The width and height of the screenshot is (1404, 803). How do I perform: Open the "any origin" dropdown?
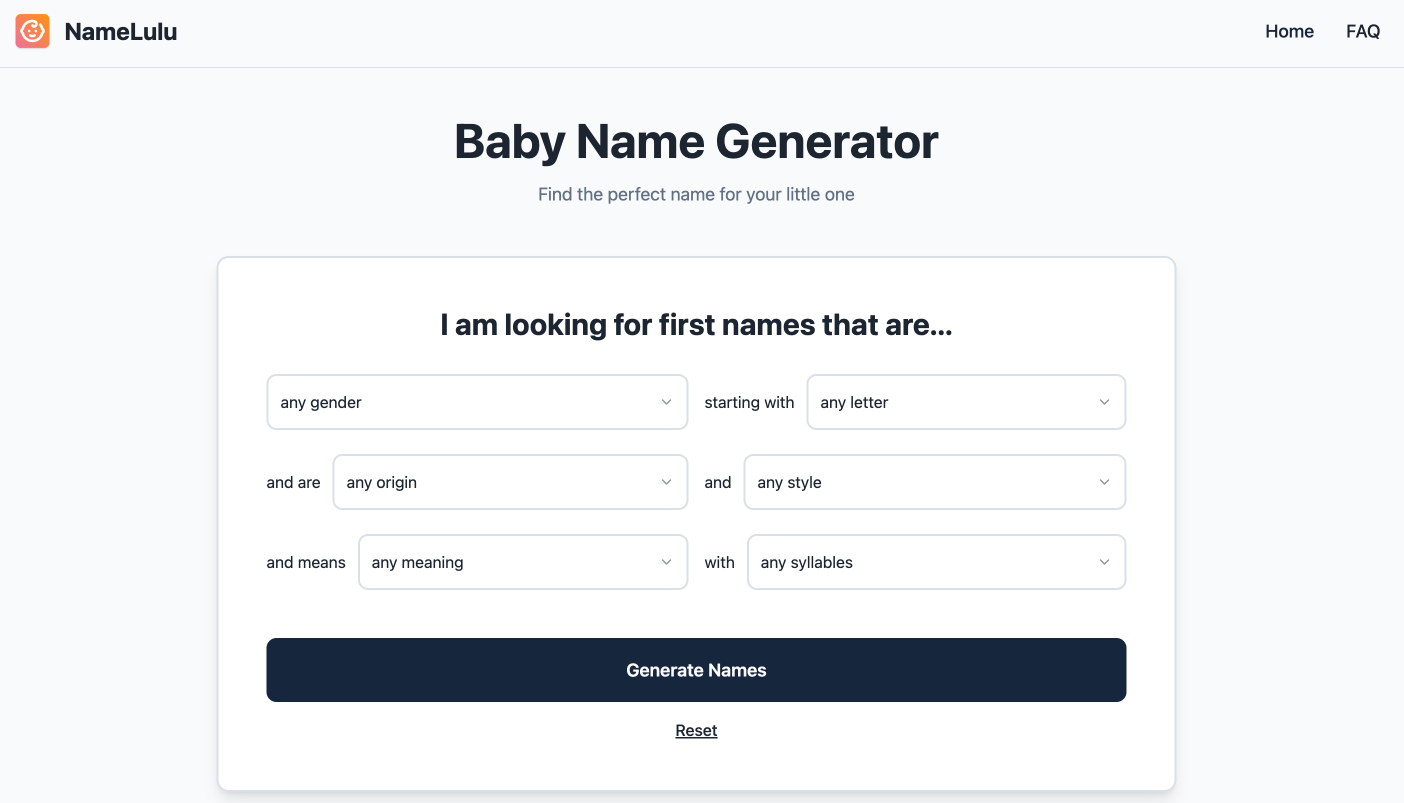[x=510, y=482]
